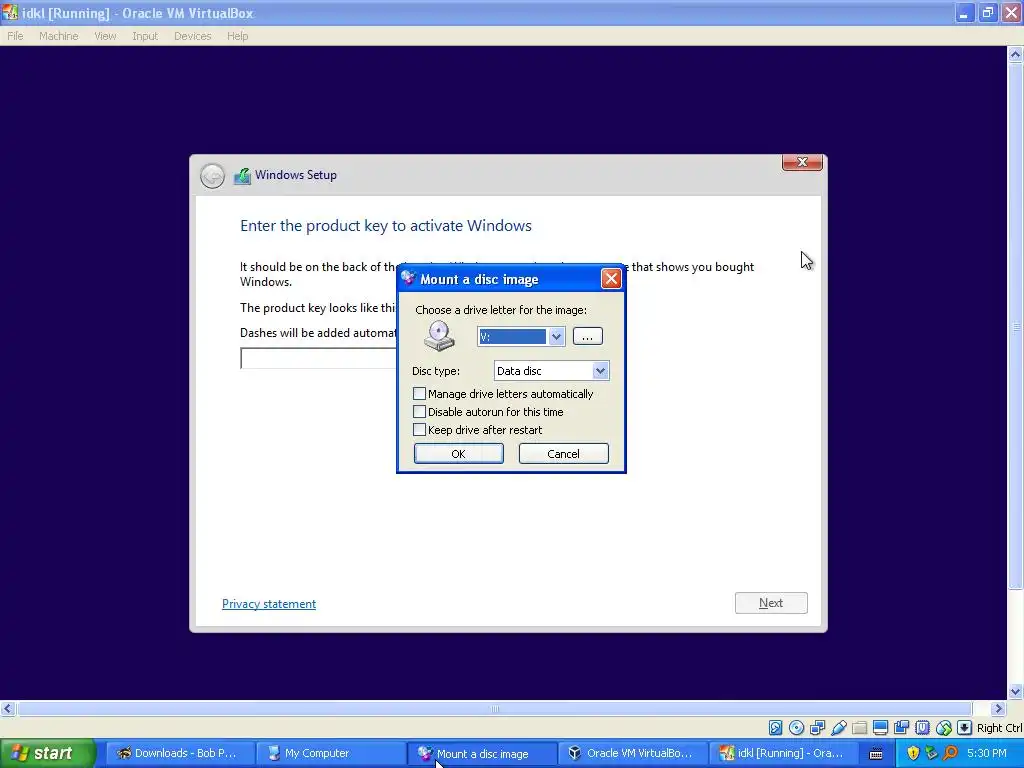Click horizontal scrollbar left arrow
This screenshot has width=1024, height=768.
8,709
